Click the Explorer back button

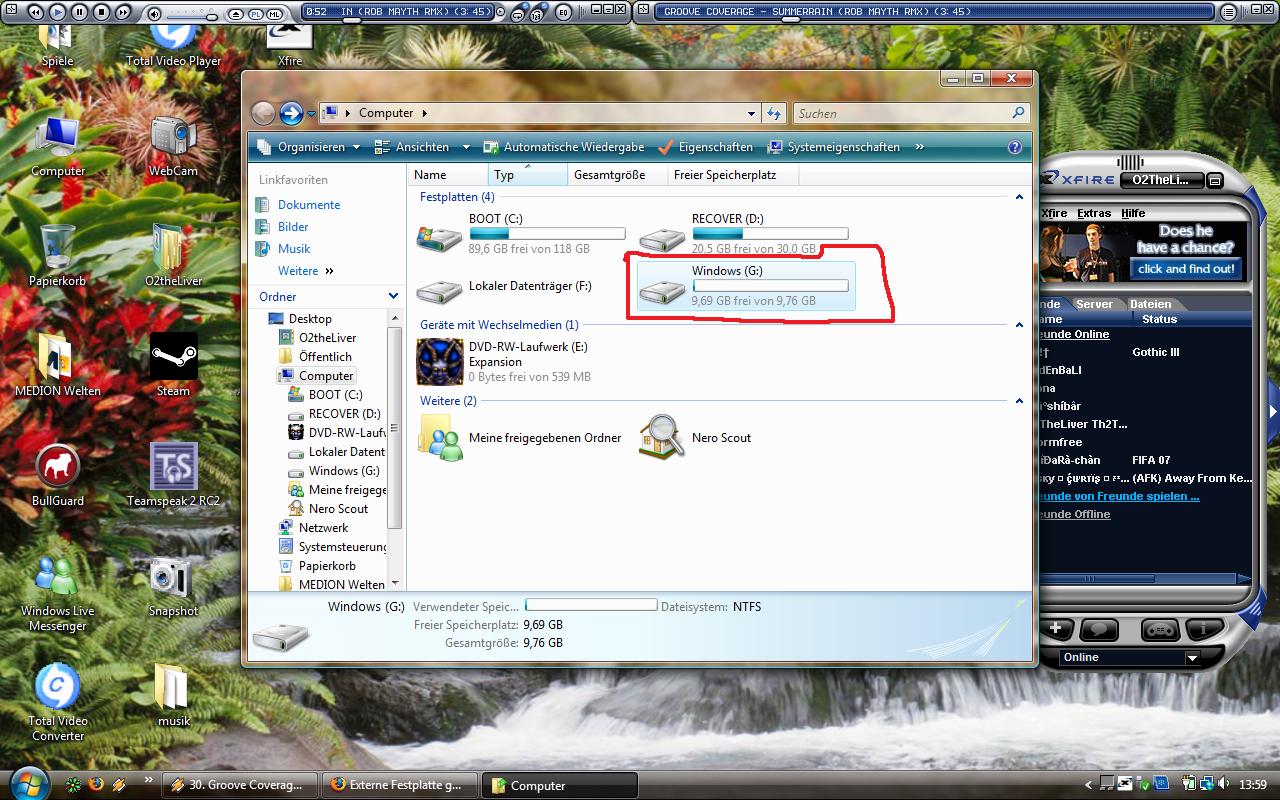pyautogui.click(x=263, y=113)
